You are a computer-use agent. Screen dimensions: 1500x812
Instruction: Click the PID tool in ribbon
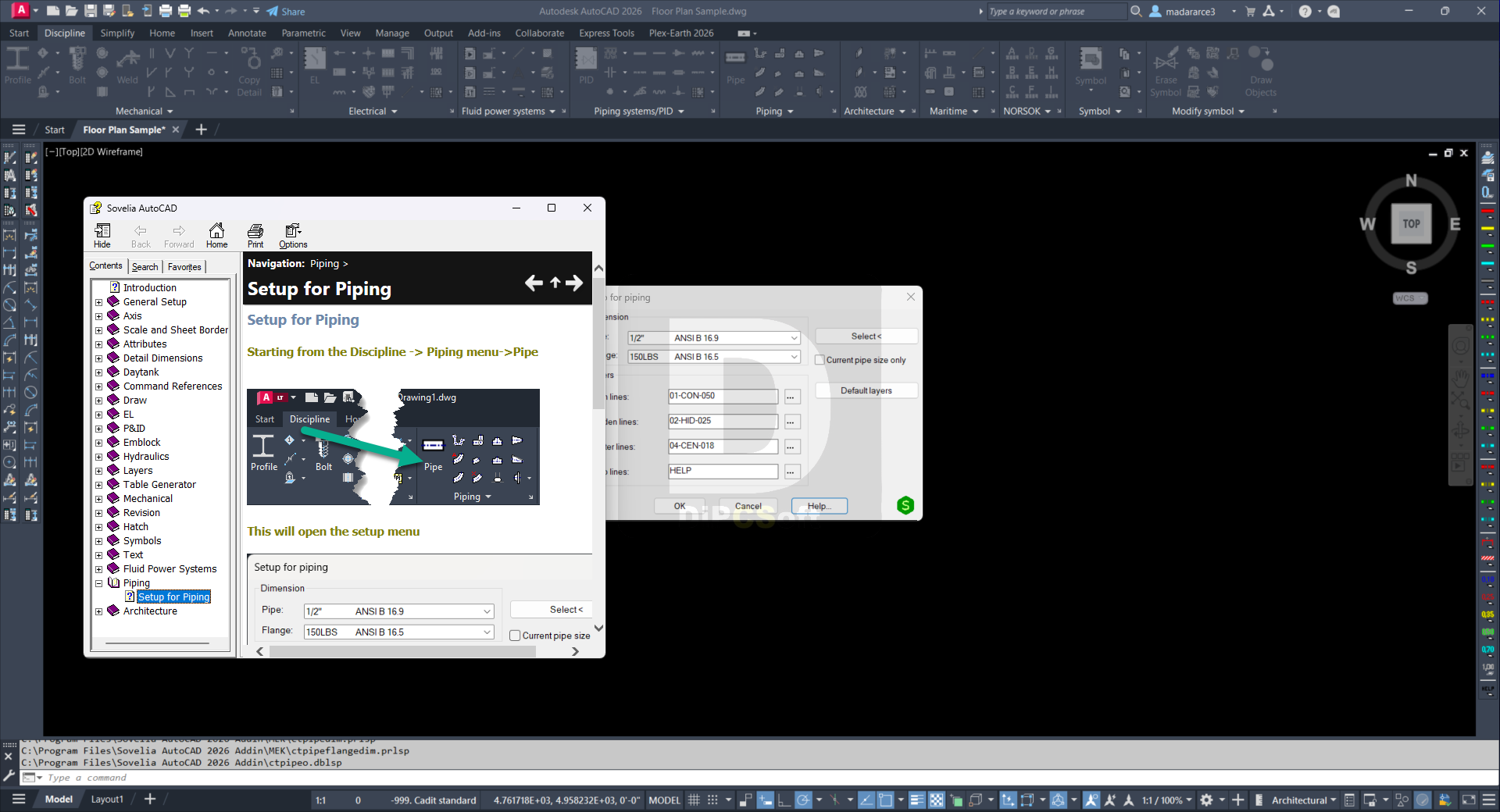pos(586,66)
